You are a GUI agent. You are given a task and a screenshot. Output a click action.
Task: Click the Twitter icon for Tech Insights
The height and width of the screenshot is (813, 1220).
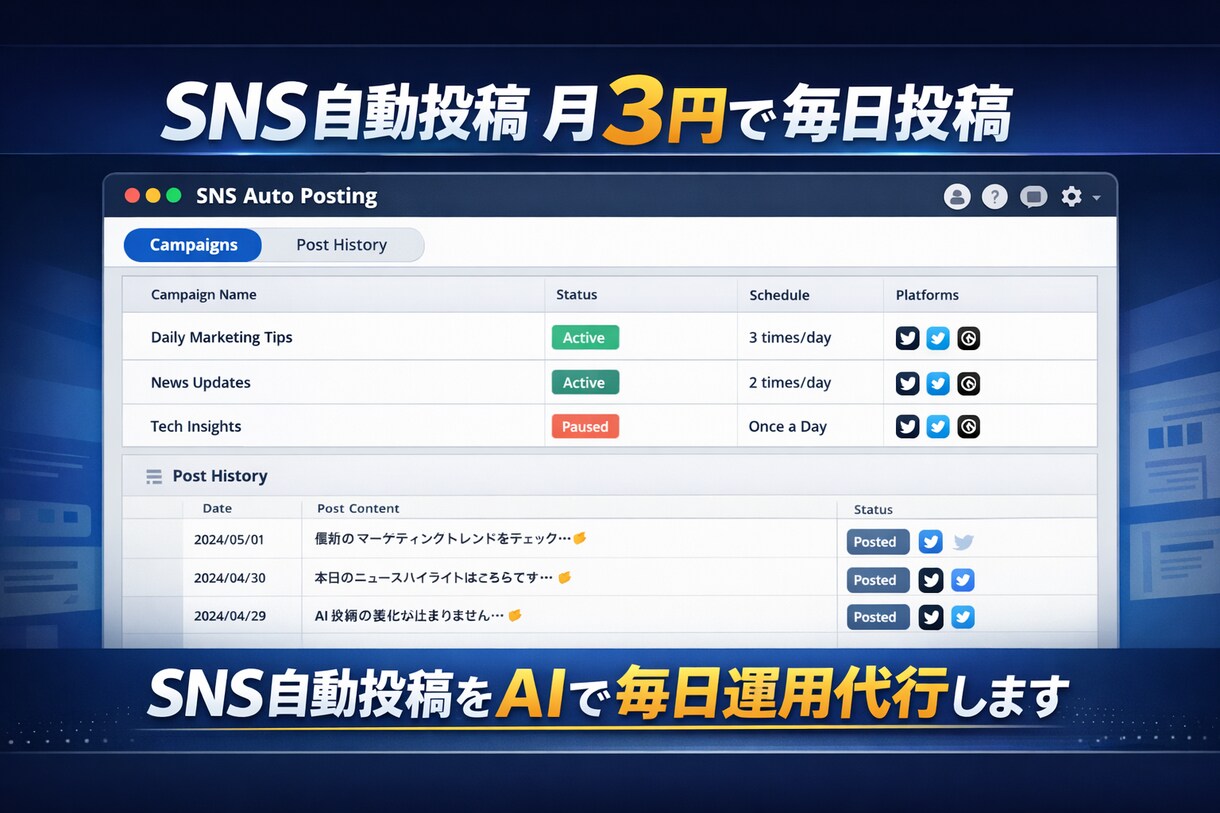pos(937,427)
